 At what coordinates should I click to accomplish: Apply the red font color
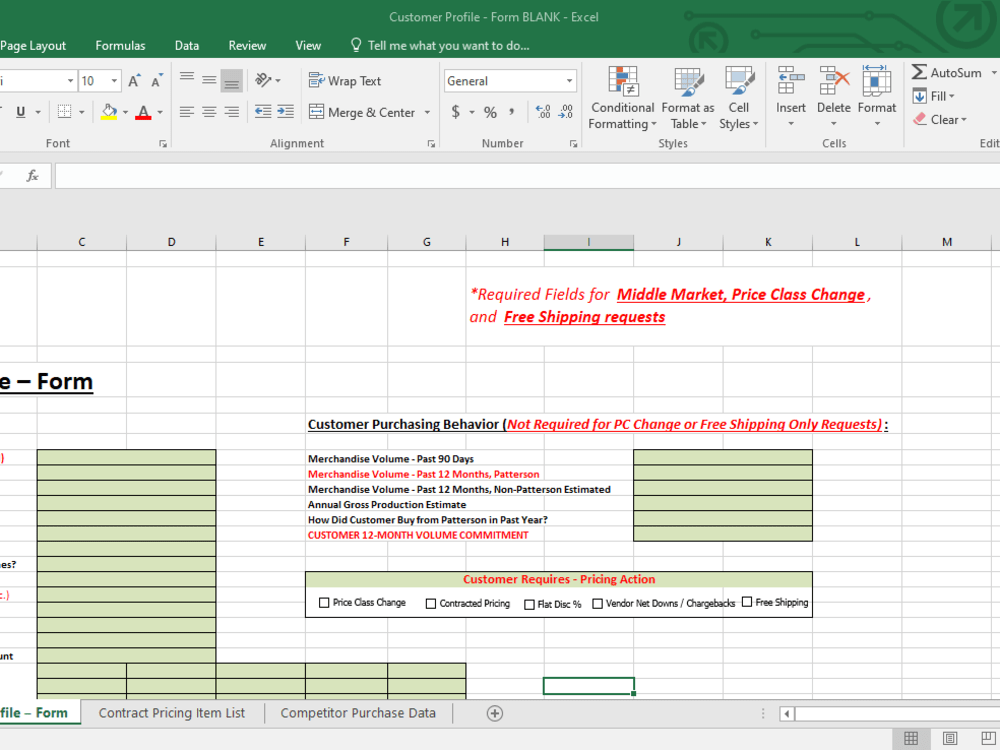point(143,112)
